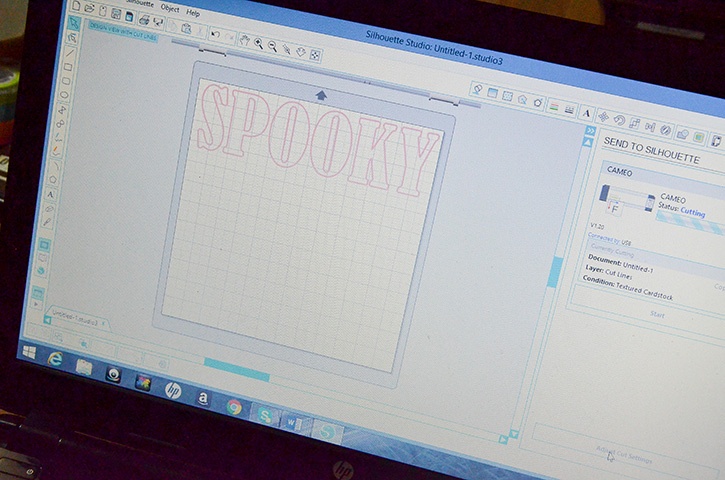This screenshot has width=725, height=480.
Task: Open Amazon from the taskbar
Action: pos(203,399)
